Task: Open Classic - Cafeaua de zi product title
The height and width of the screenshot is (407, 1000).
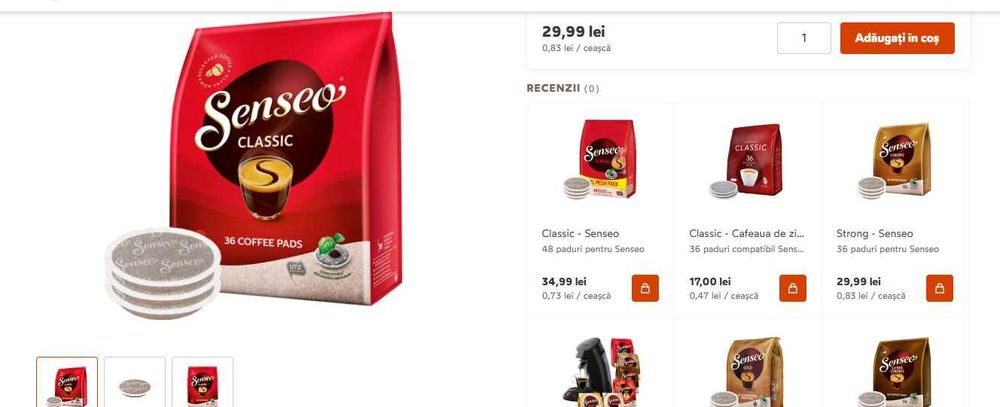Action: [x=747, y=233]
